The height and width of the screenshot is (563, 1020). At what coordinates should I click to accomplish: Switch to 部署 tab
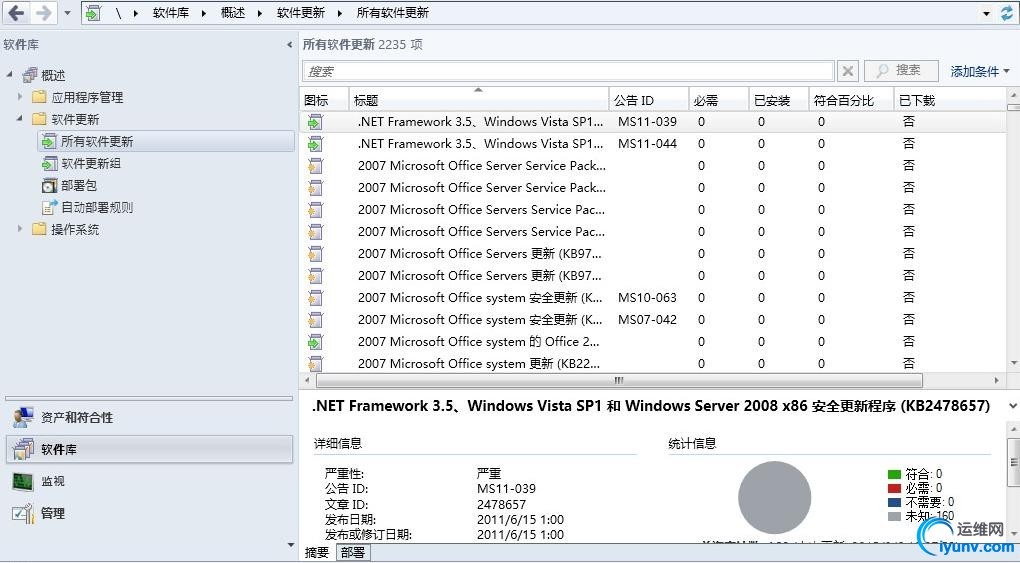[353, 553]
